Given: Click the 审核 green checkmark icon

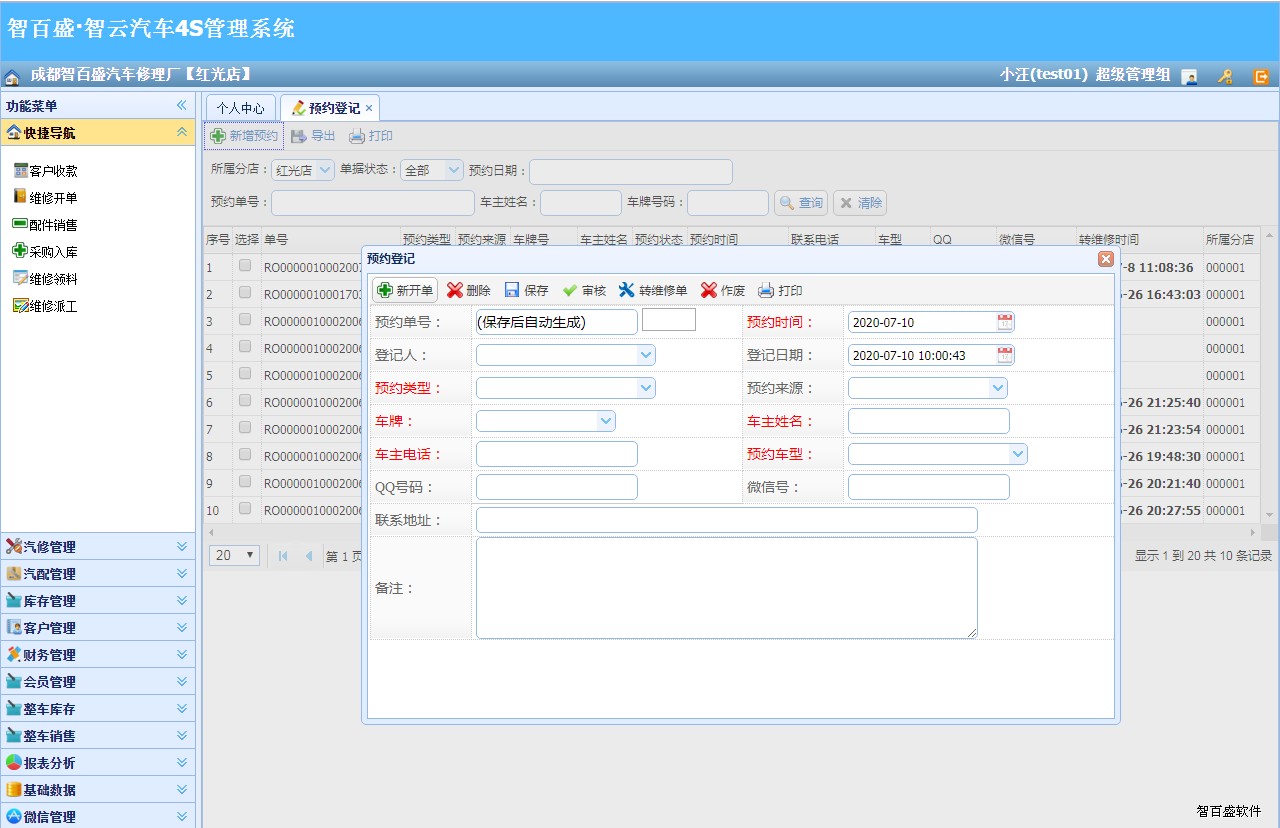Looking at the screenshot, I should (570, 290).
